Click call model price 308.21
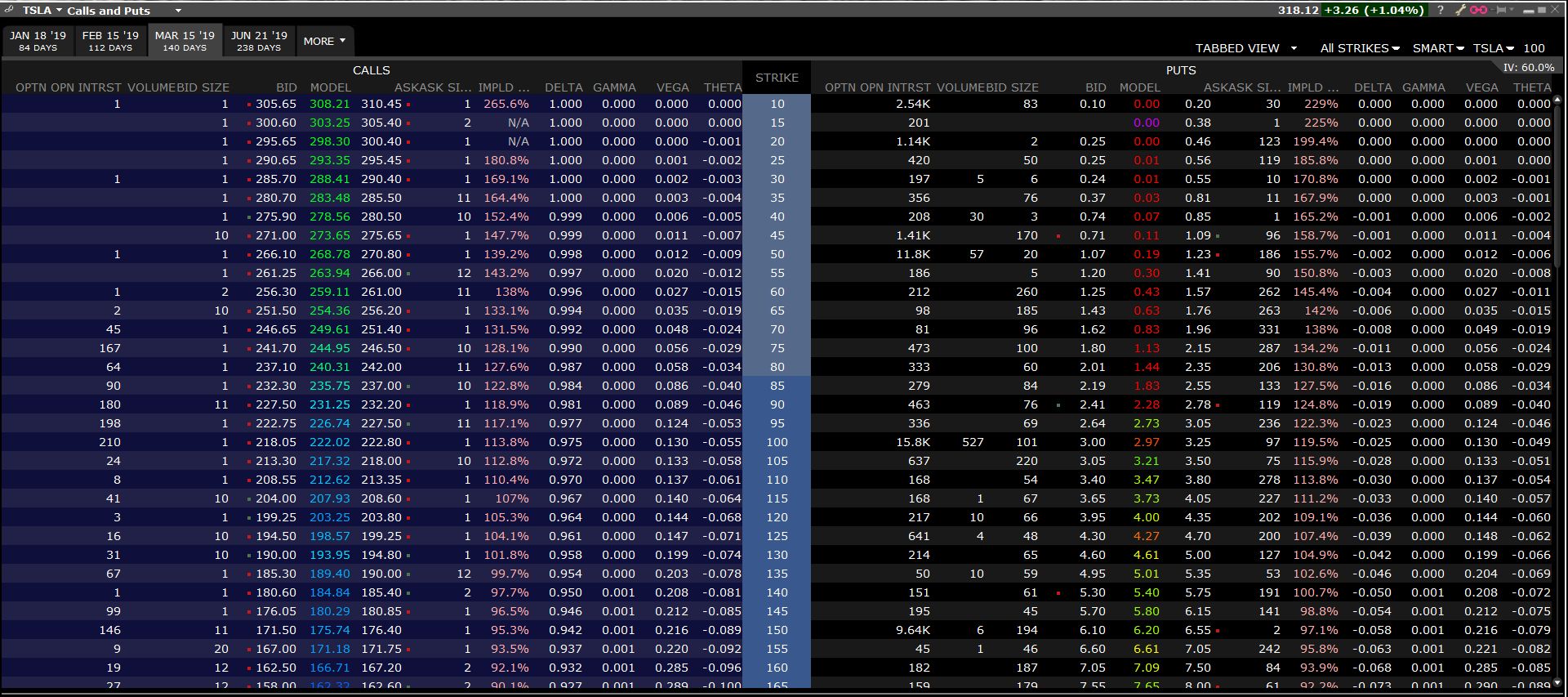The height and width of the screenshot is (697, 1568). 330,104
